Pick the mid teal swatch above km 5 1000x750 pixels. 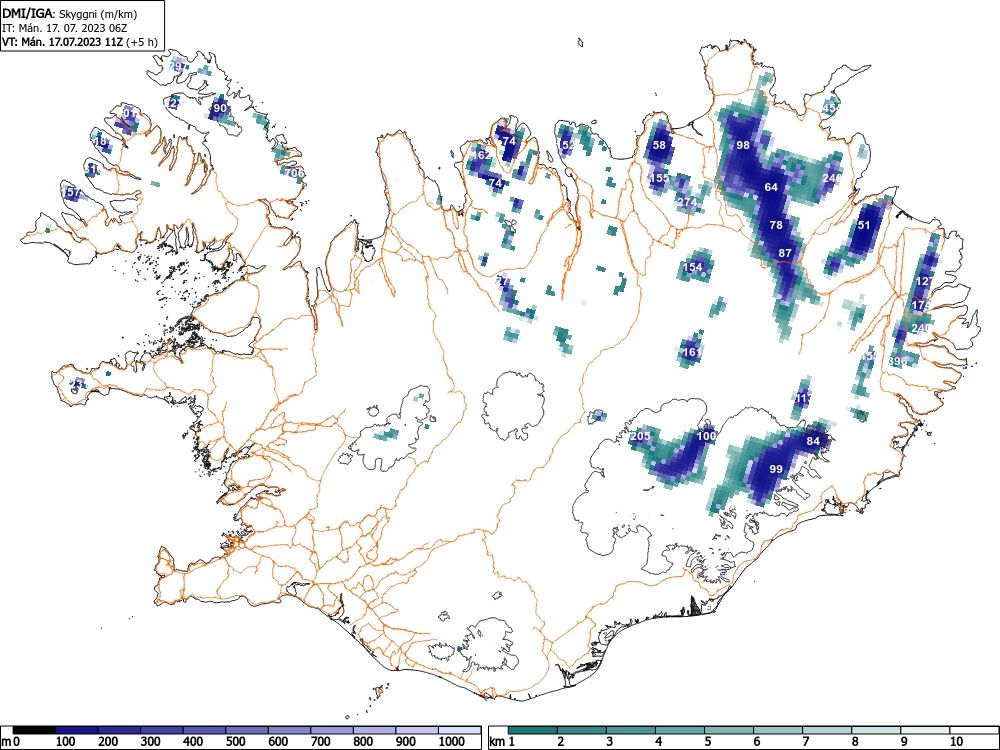click(x=730, y=730)
